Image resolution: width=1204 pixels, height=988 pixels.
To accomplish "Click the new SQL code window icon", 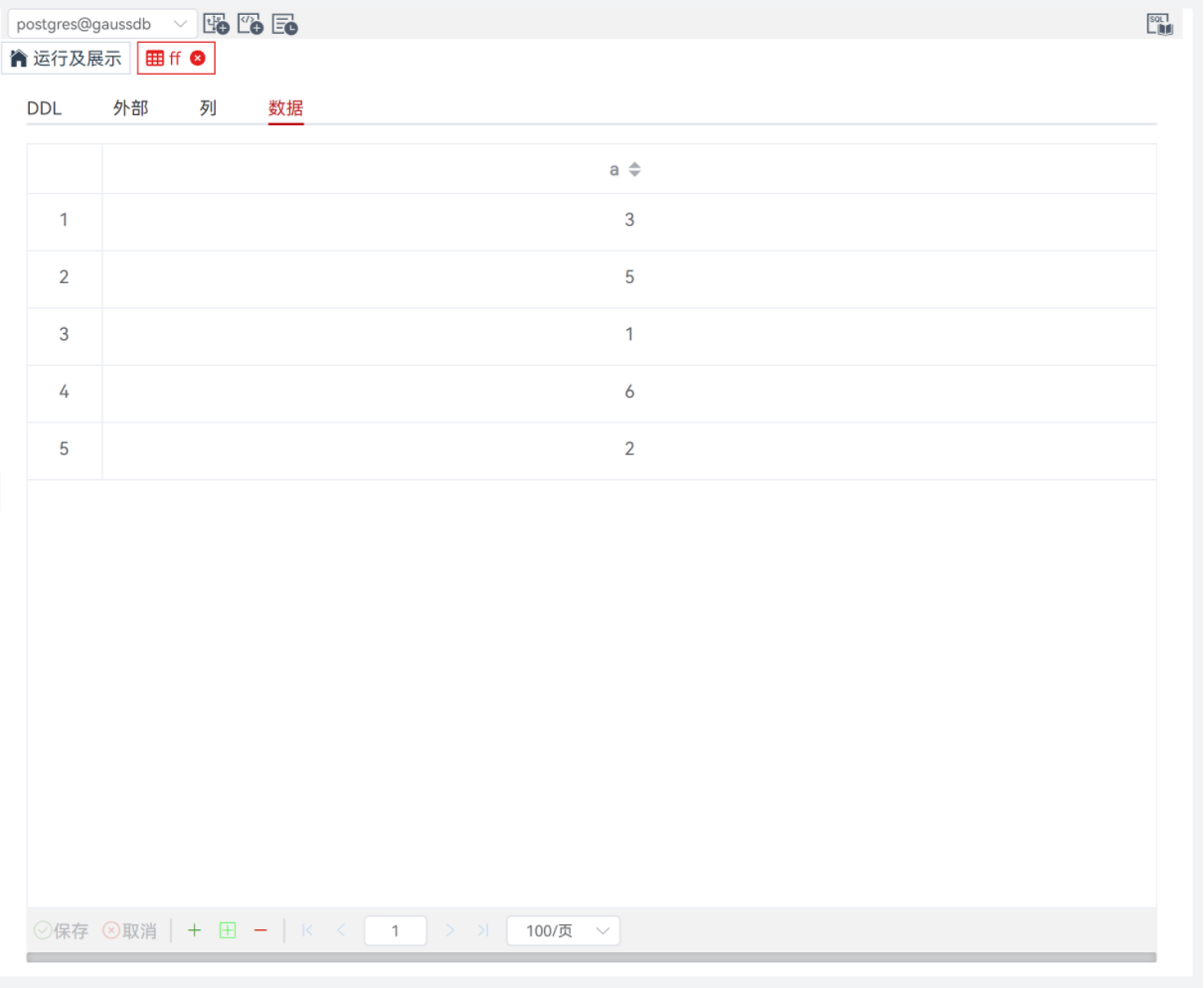I will 250,24.
